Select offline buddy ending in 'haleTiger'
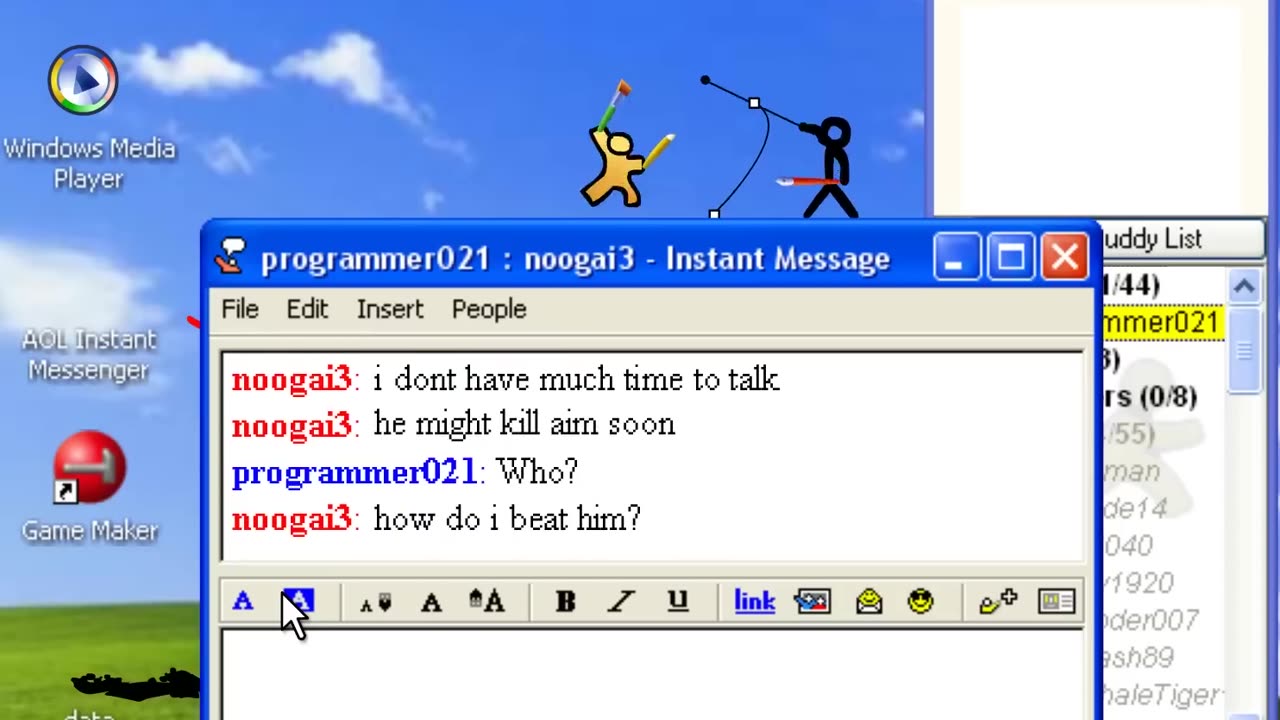 click(x=1161, y=695)
